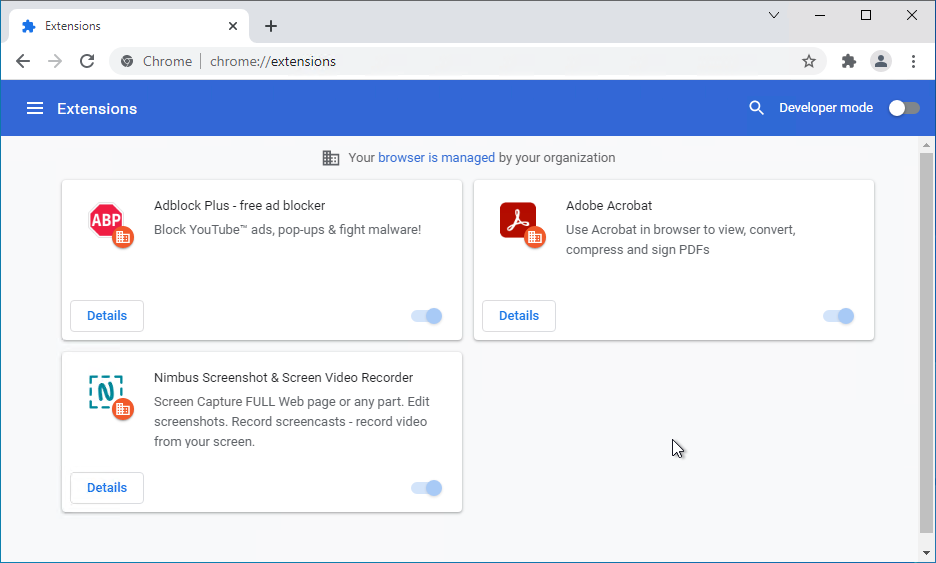Follow the "browser is managed" link
Image resolution: width=936 pixels, height=563 pixels.
click(436, 158)
